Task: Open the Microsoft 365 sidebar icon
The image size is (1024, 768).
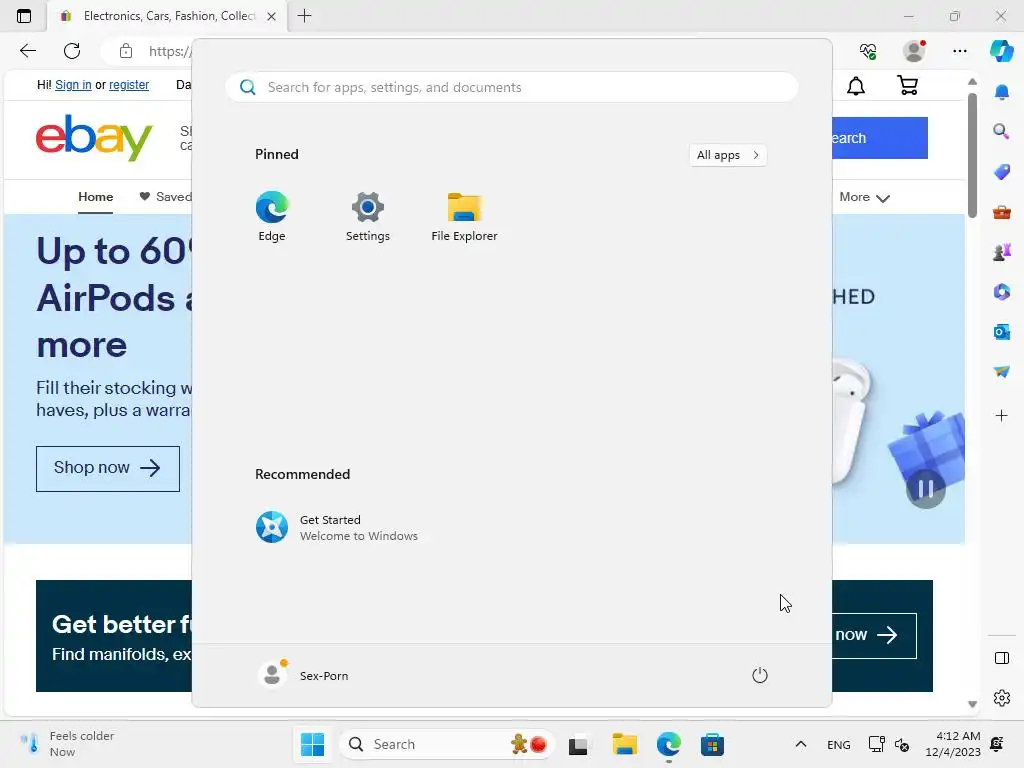Action: coord(1001,292)
